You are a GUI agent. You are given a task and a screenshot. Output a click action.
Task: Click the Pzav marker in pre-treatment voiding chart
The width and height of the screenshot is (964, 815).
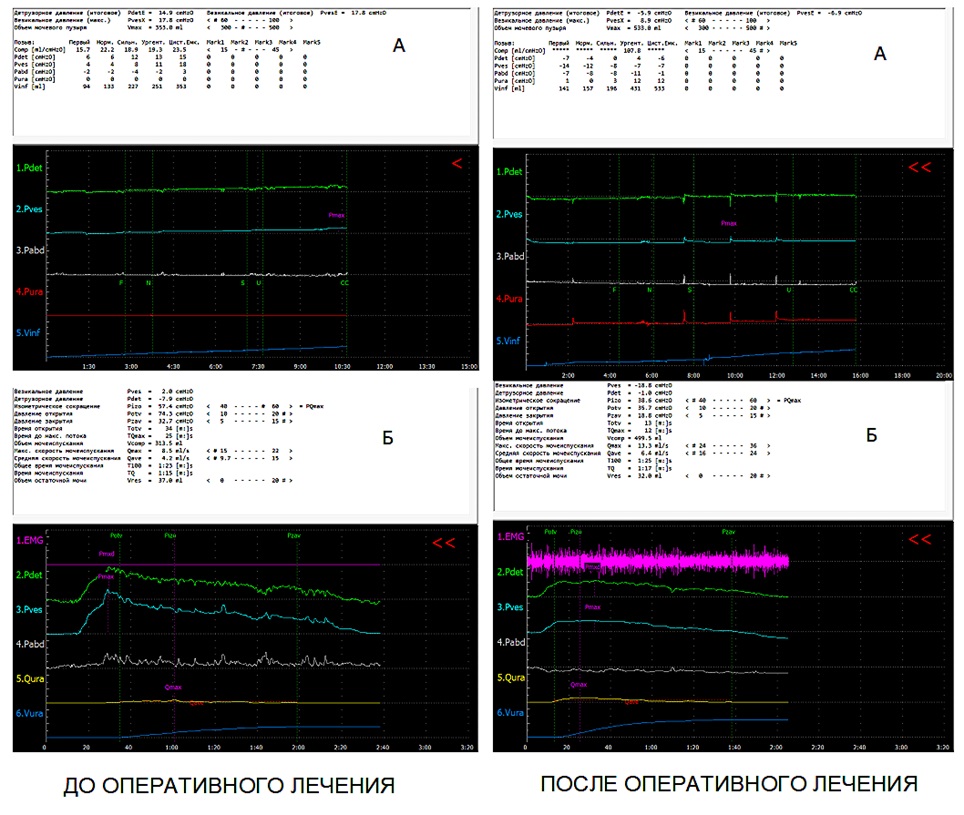click(294, 535)
